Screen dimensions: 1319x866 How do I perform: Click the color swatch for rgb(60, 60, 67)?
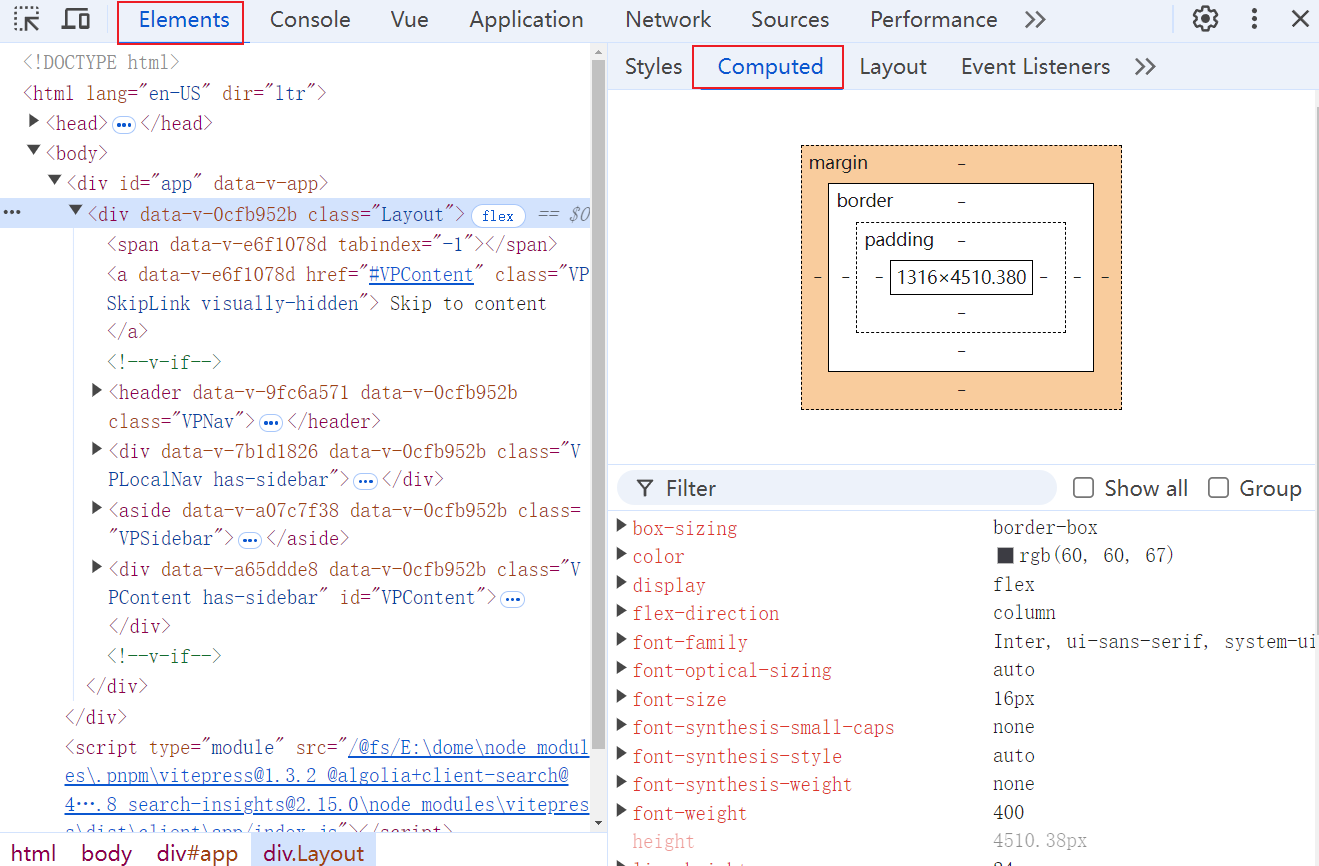[x=1005, y=556]
